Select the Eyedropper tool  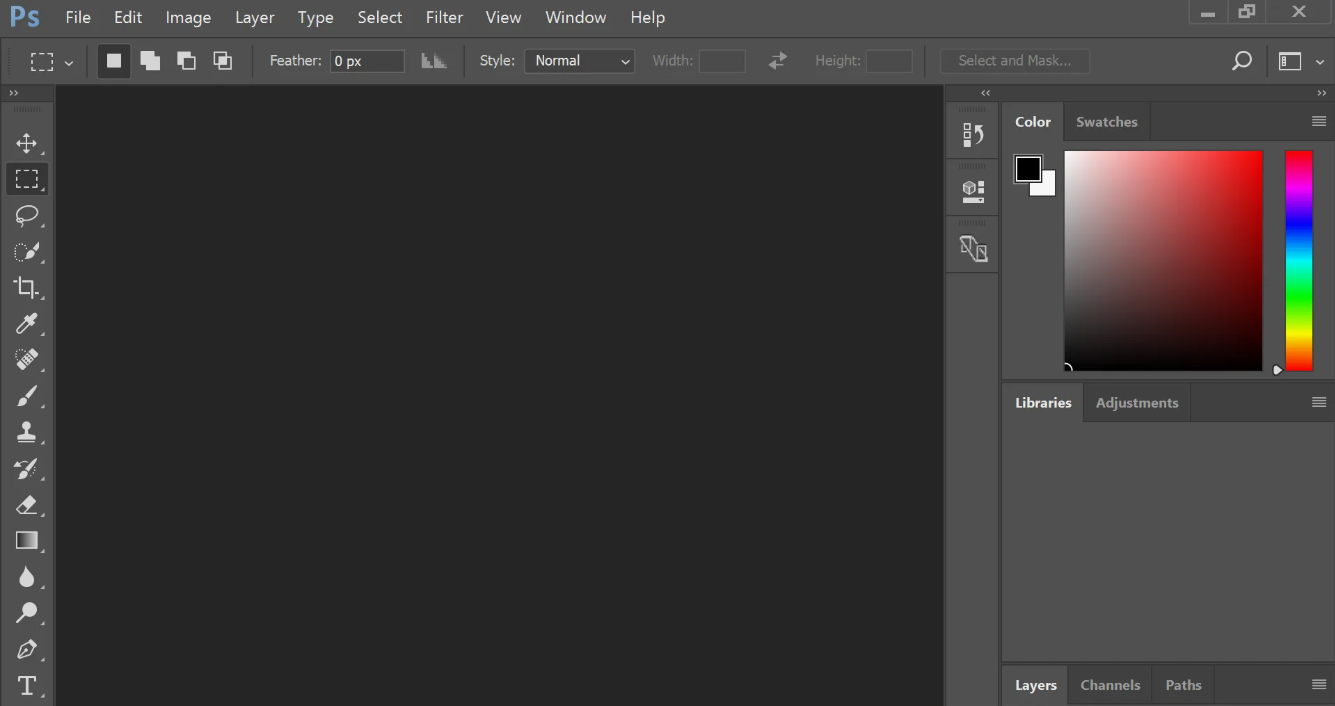(x=27, y=324)
